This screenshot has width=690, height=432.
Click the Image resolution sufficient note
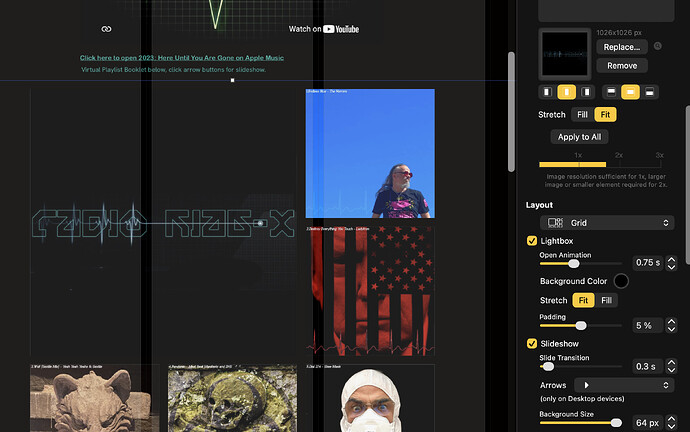click(x=606, y=180)
